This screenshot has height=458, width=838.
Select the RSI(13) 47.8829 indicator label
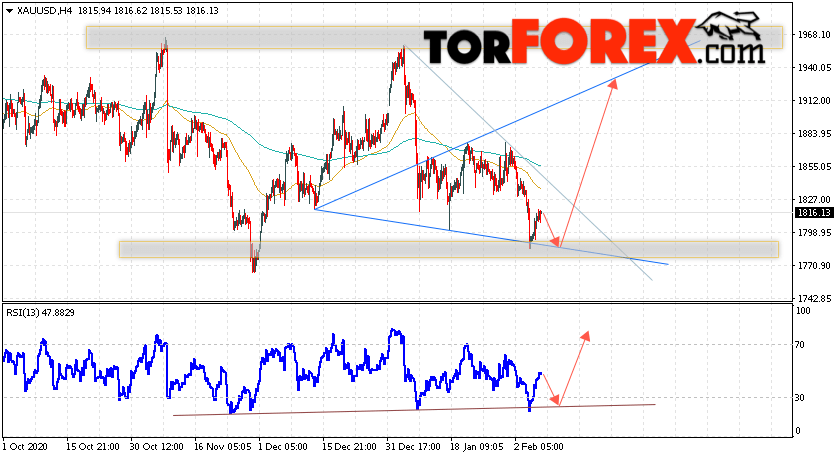40,313
